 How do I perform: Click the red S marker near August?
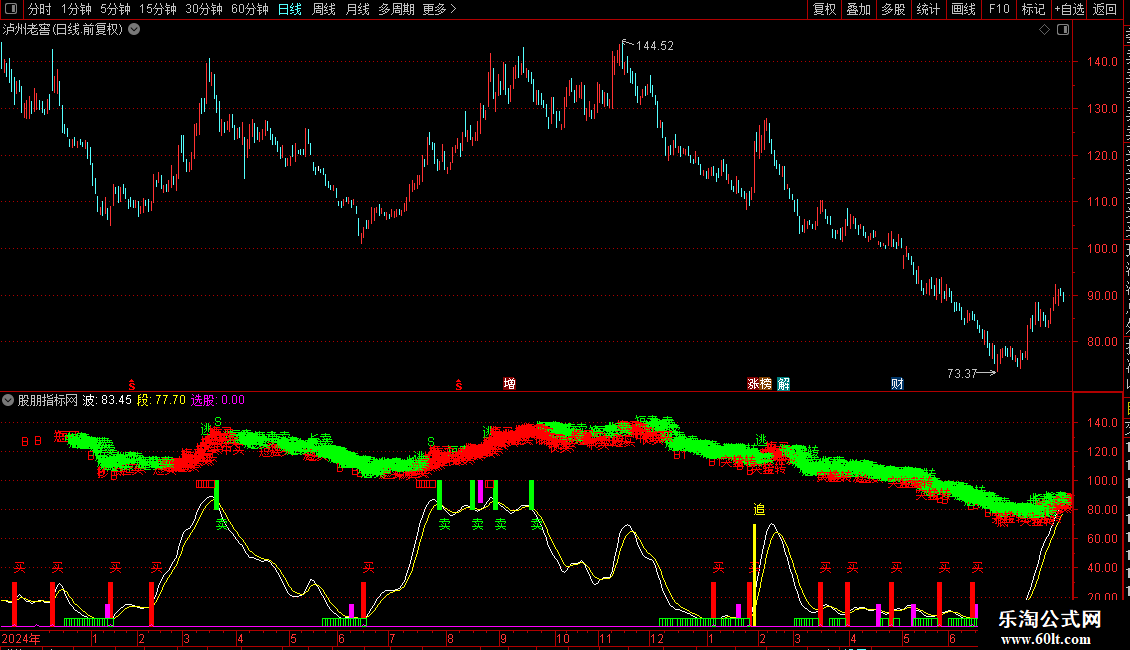(x=458, y=385)
